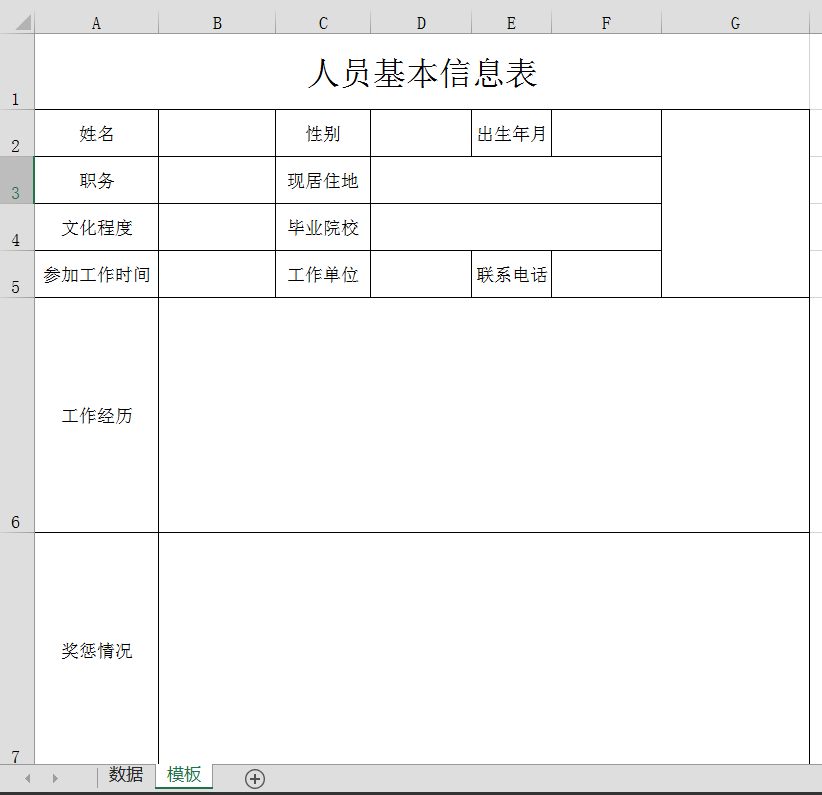Switch to the 数据 sheet tab

124,775
